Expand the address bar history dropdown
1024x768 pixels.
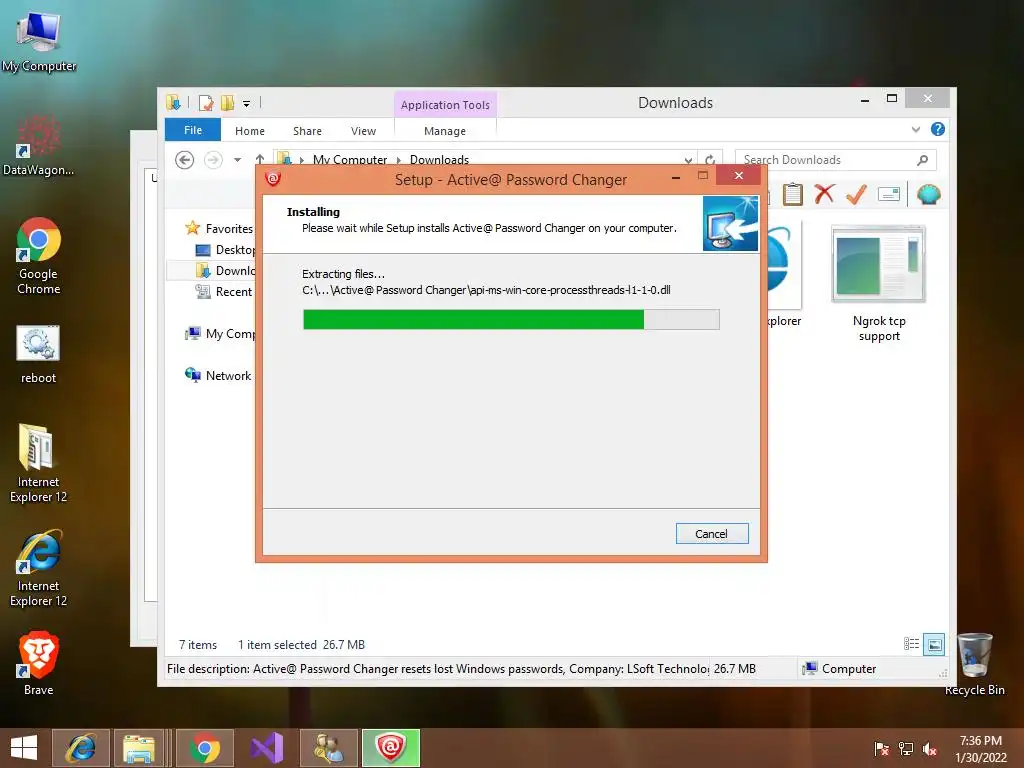click(x=688, y=159)
